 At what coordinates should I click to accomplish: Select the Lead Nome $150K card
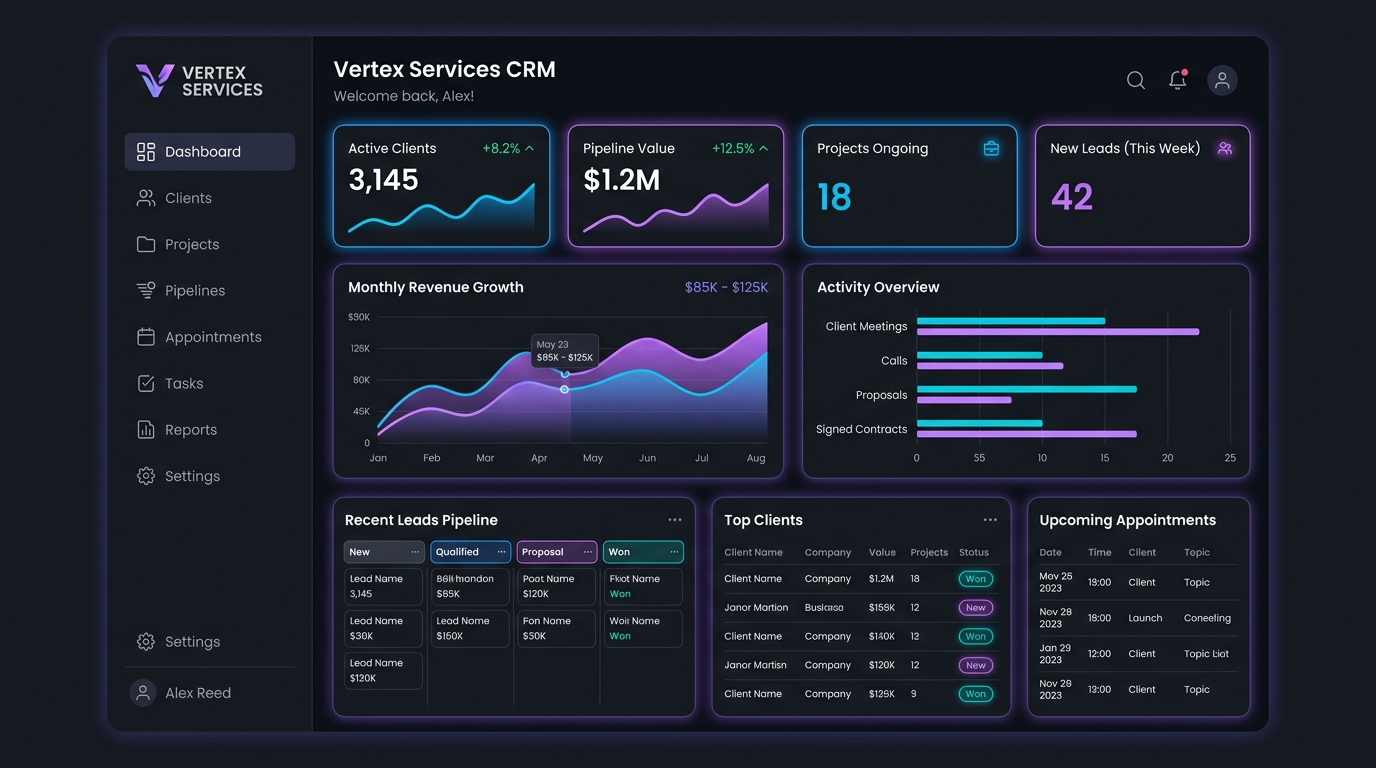pos(470,629)
